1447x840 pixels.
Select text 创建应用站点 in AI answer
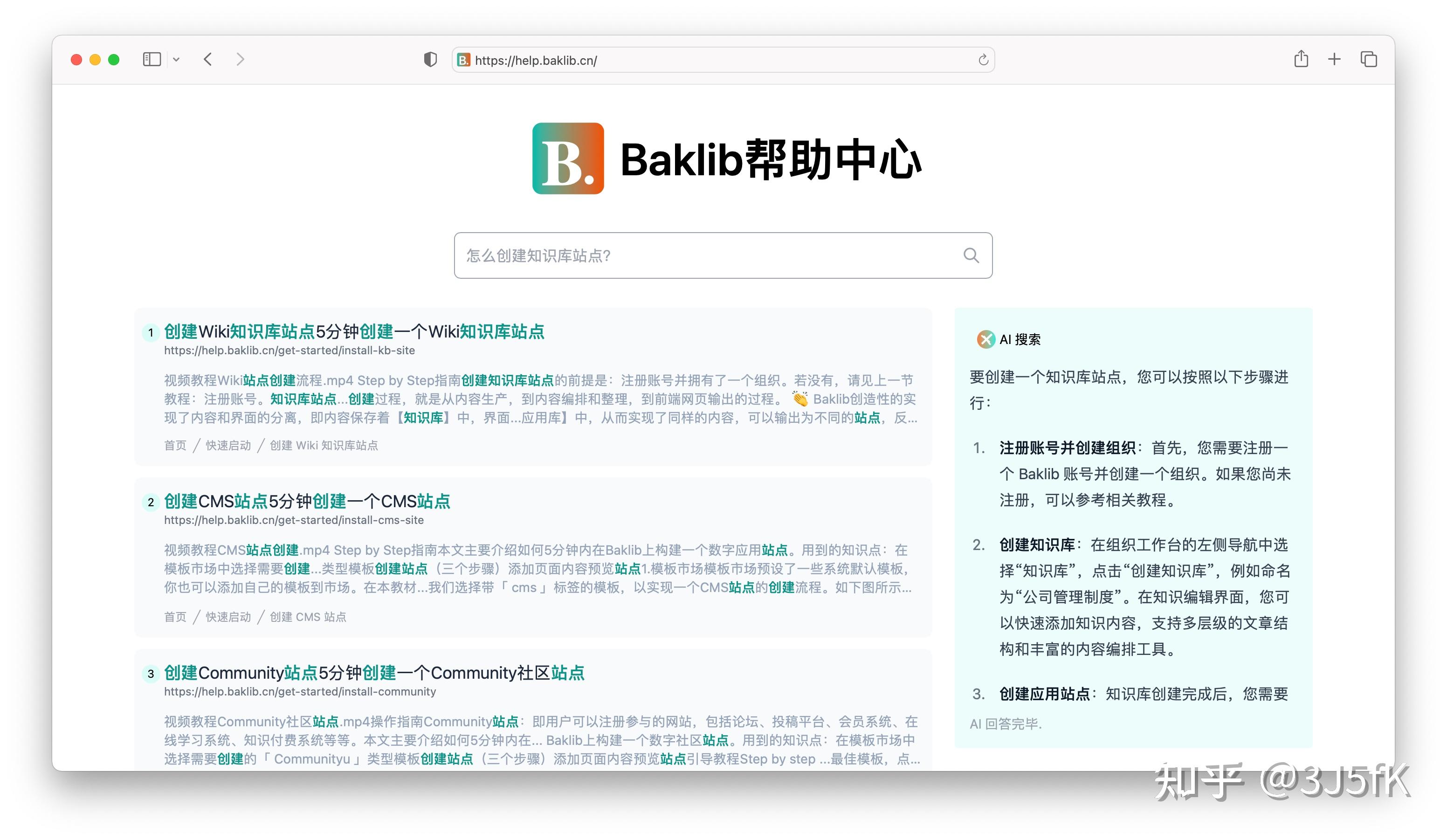[x=1045, y=694]
